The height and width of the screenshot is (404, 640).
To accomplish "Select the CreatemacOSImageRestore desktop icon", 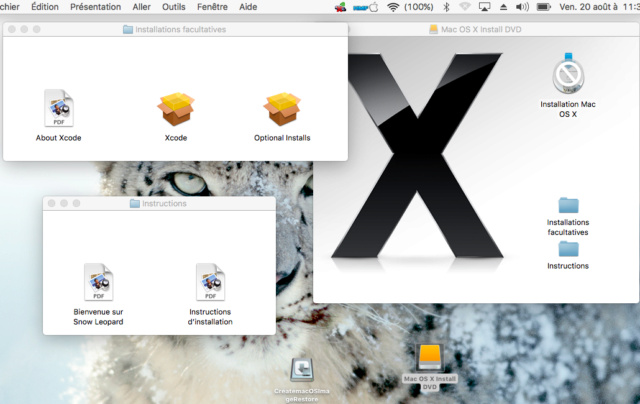I will tap(302, 370).
